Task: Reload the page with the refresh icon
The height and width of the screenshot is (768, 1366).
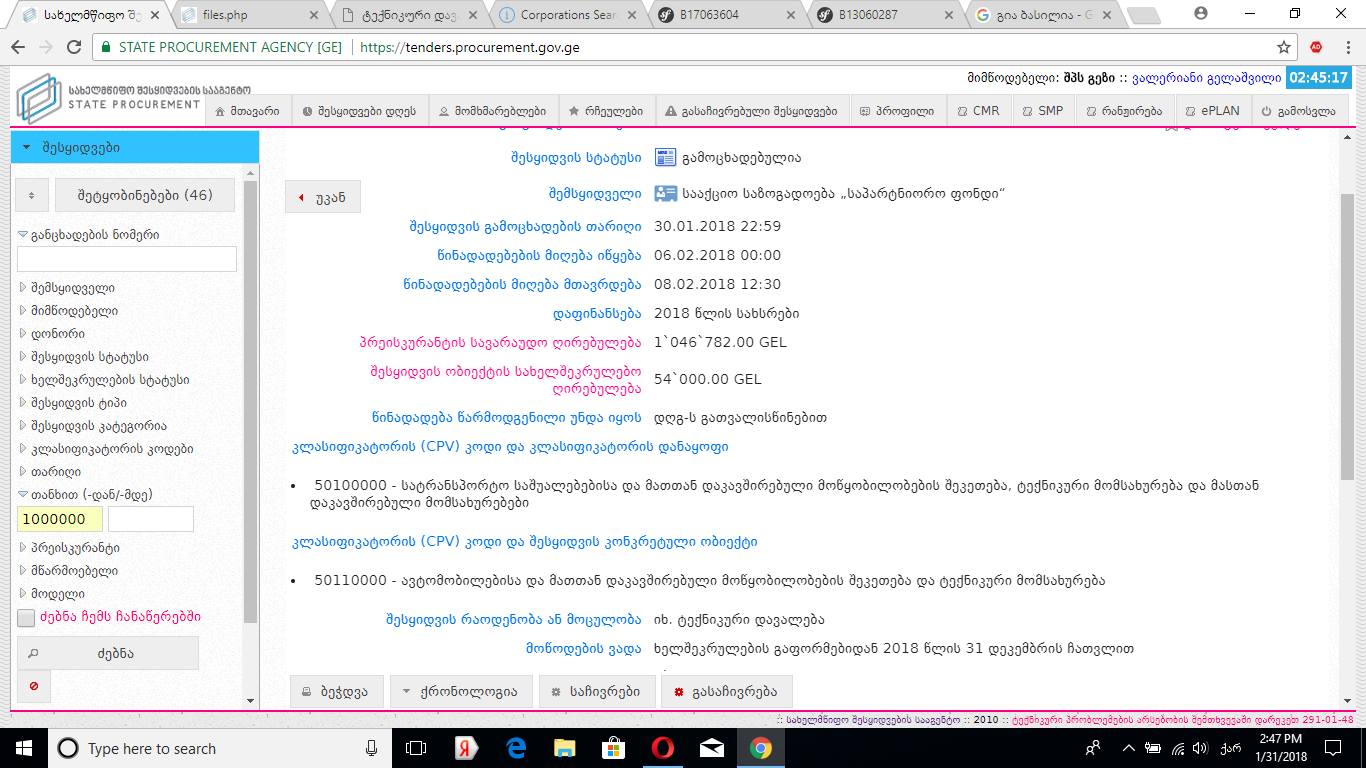Action: pyautogui.click(x=73, y=47)
